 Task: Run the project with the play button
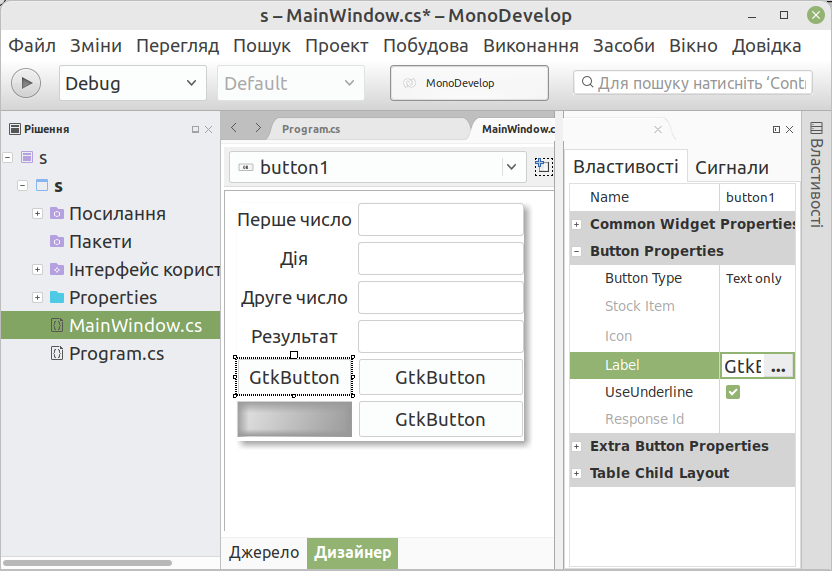26,83
